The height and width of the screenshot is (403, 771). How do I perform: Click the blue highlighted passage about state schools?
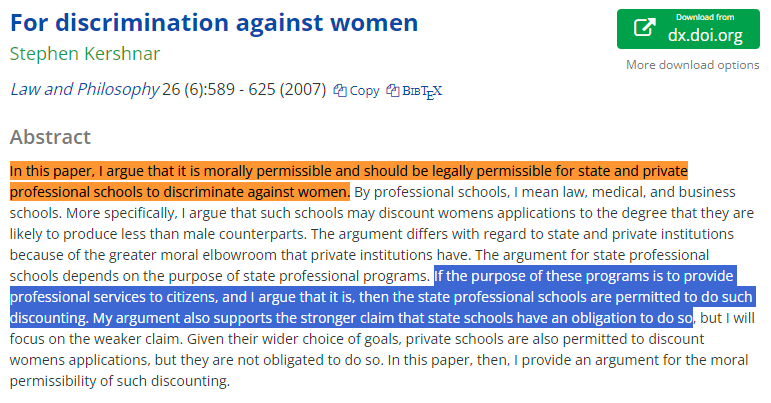[x=380, y=297]
